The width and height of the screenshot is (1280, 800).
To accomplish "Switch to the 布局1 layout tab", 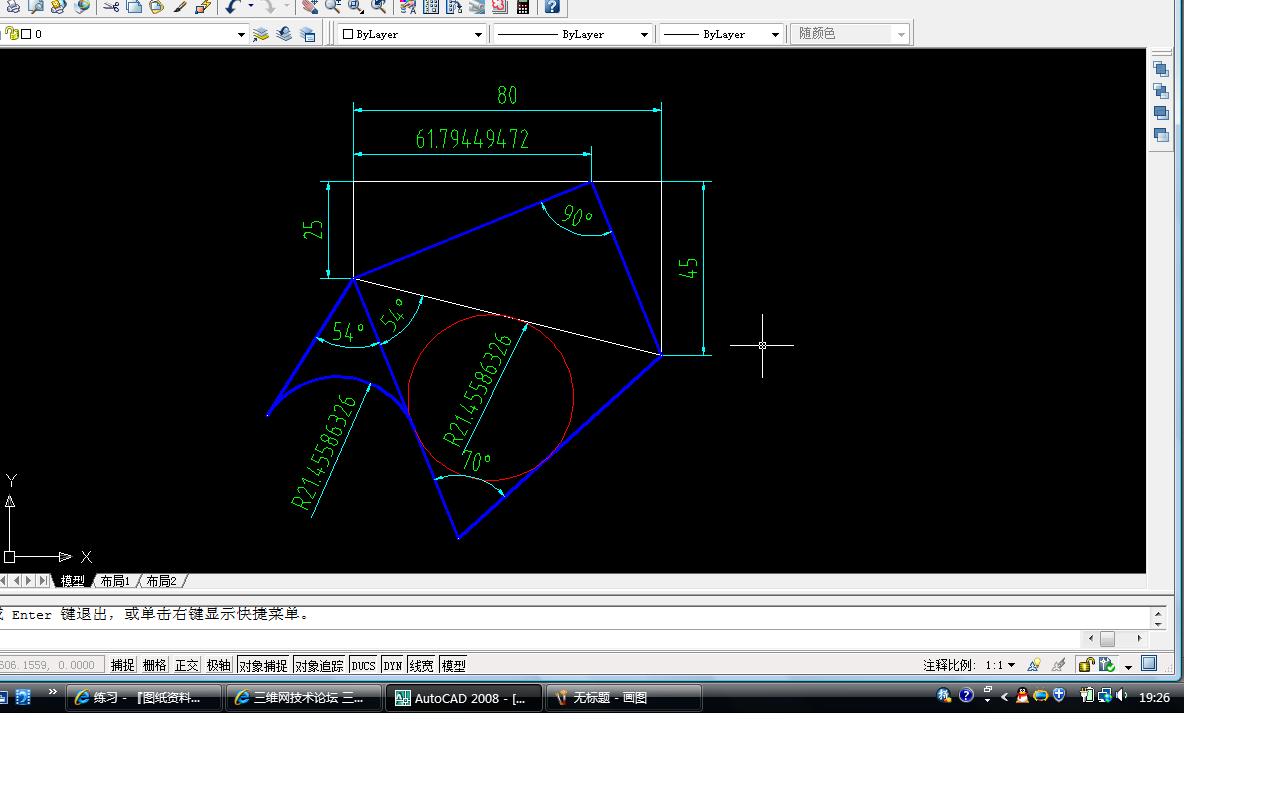I will [x=115, y=581].
